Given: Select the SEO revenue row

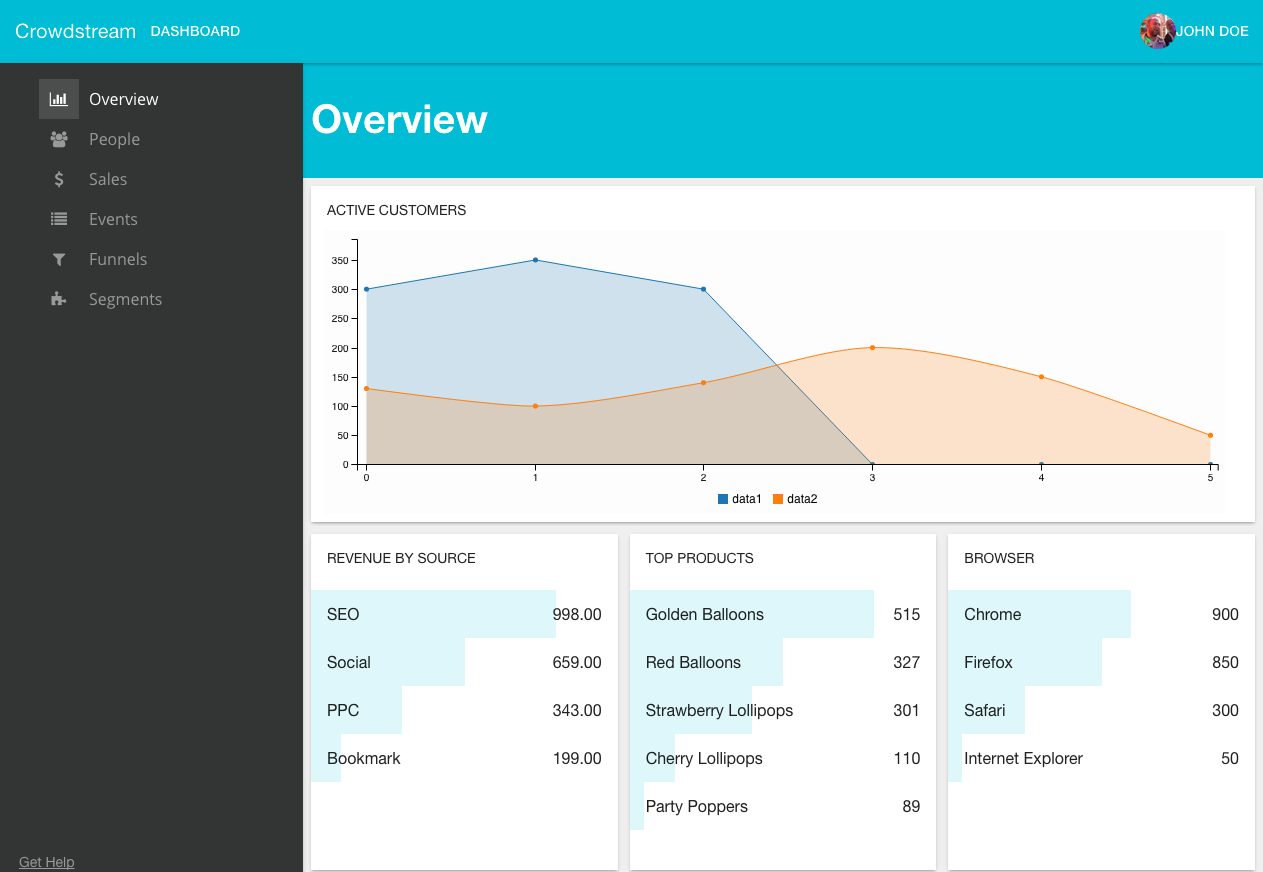Looking at the screenshot, I should tap(464, 614).
